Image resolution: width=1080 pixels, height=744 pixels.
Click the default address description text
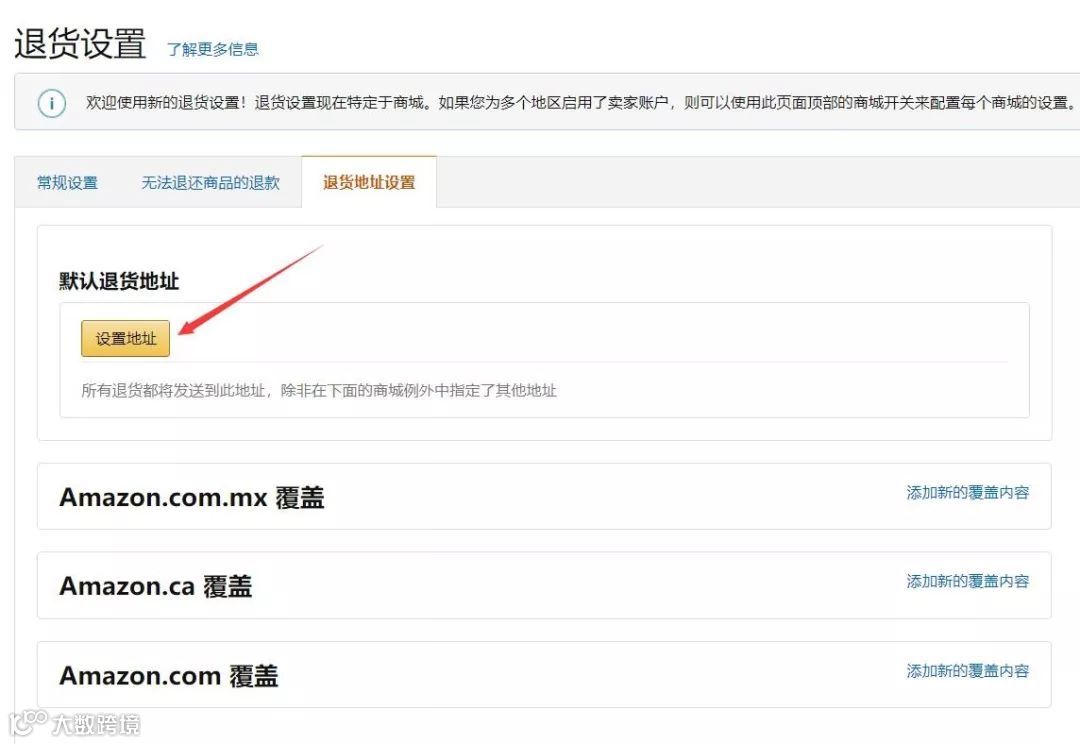(x=305, y=390)
